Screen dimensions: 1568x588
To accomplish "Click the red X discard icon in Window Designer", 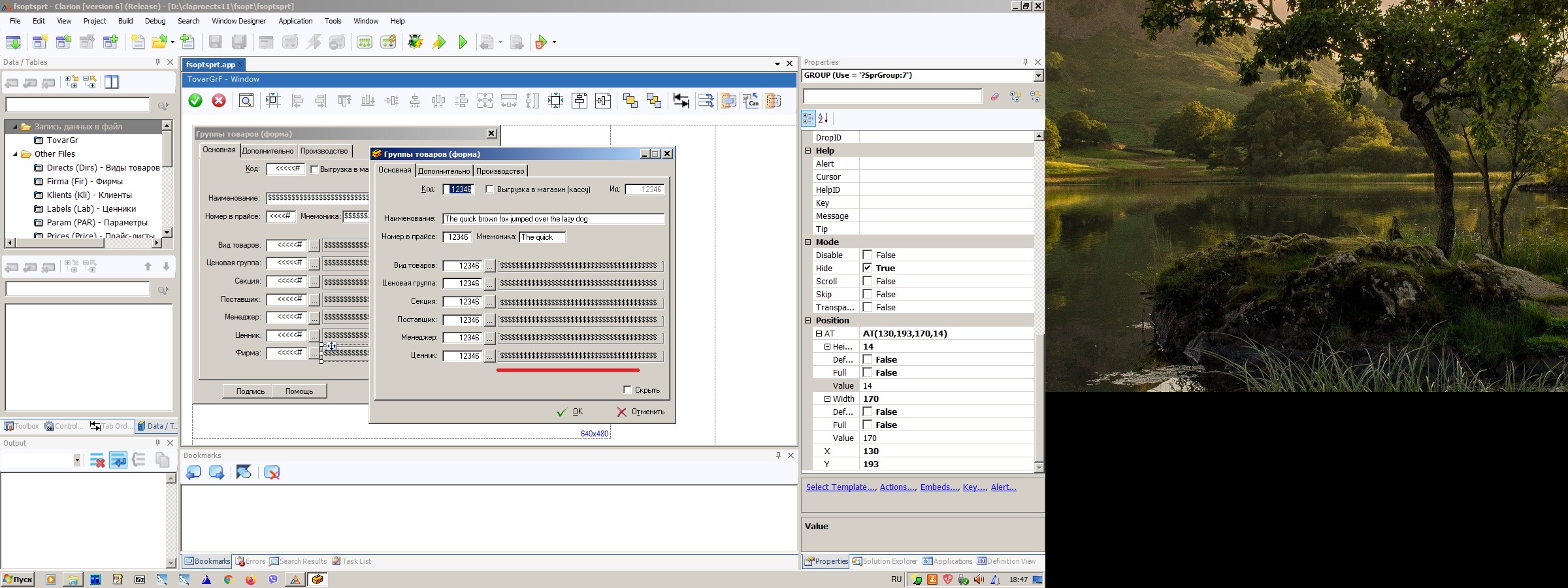I will tap(219, 101).
